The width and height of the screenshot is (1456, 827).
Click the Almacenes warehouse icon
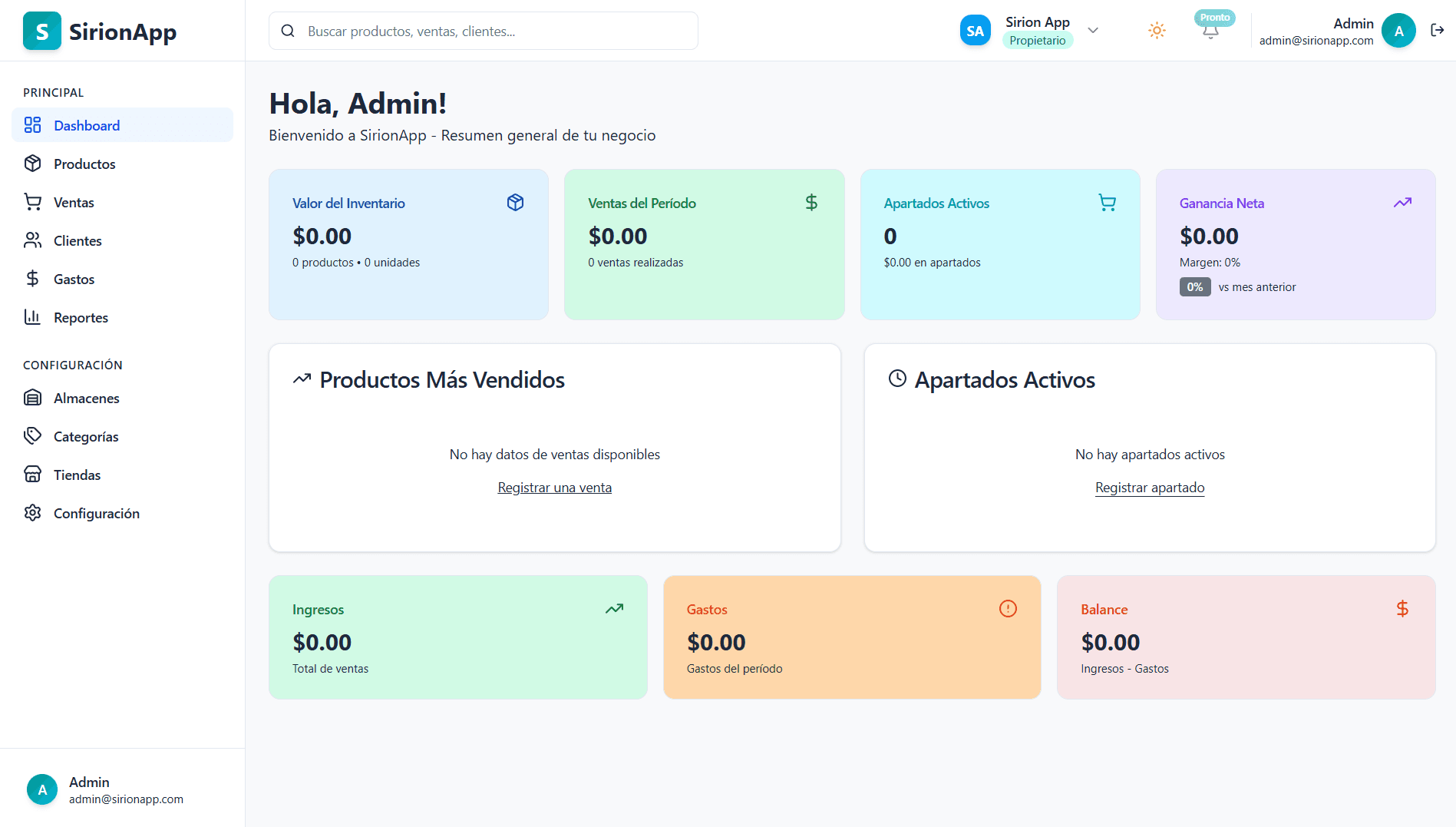pos(32,398)
